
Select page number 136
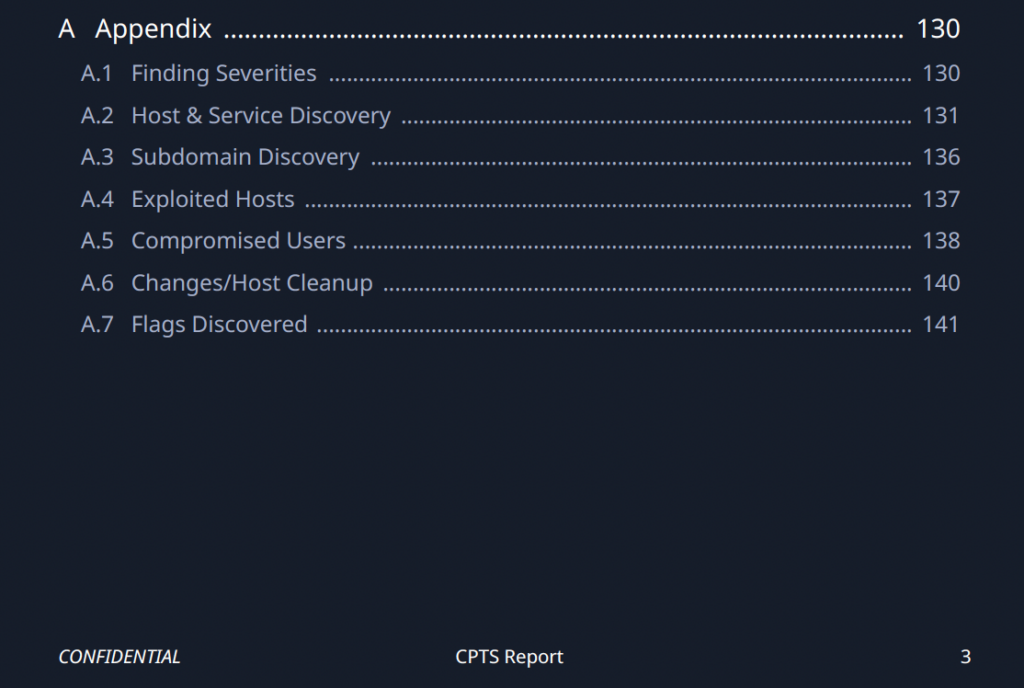tap(940, 157)
